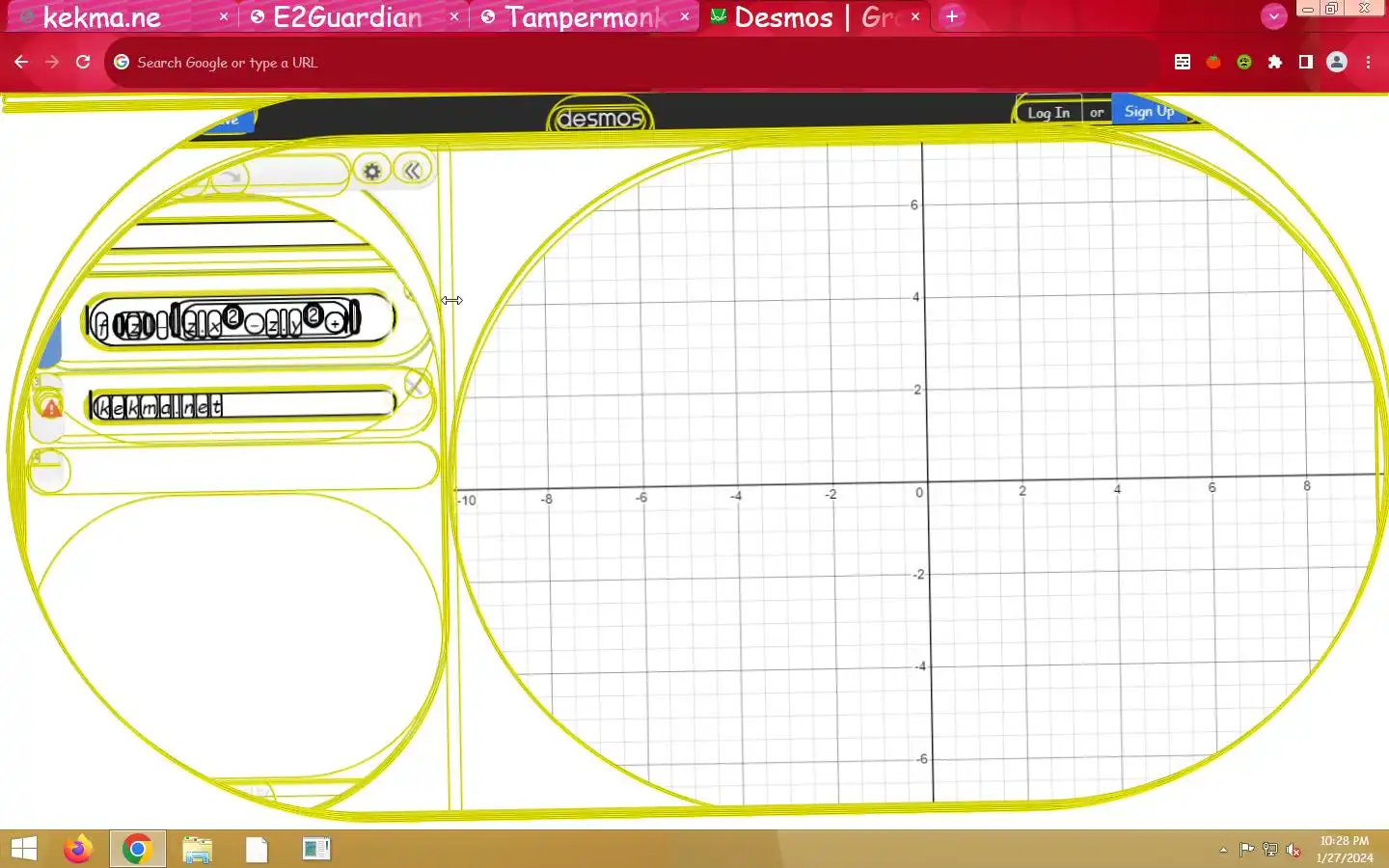Launch Firefox from the taskbar

[x=77, y=849]
